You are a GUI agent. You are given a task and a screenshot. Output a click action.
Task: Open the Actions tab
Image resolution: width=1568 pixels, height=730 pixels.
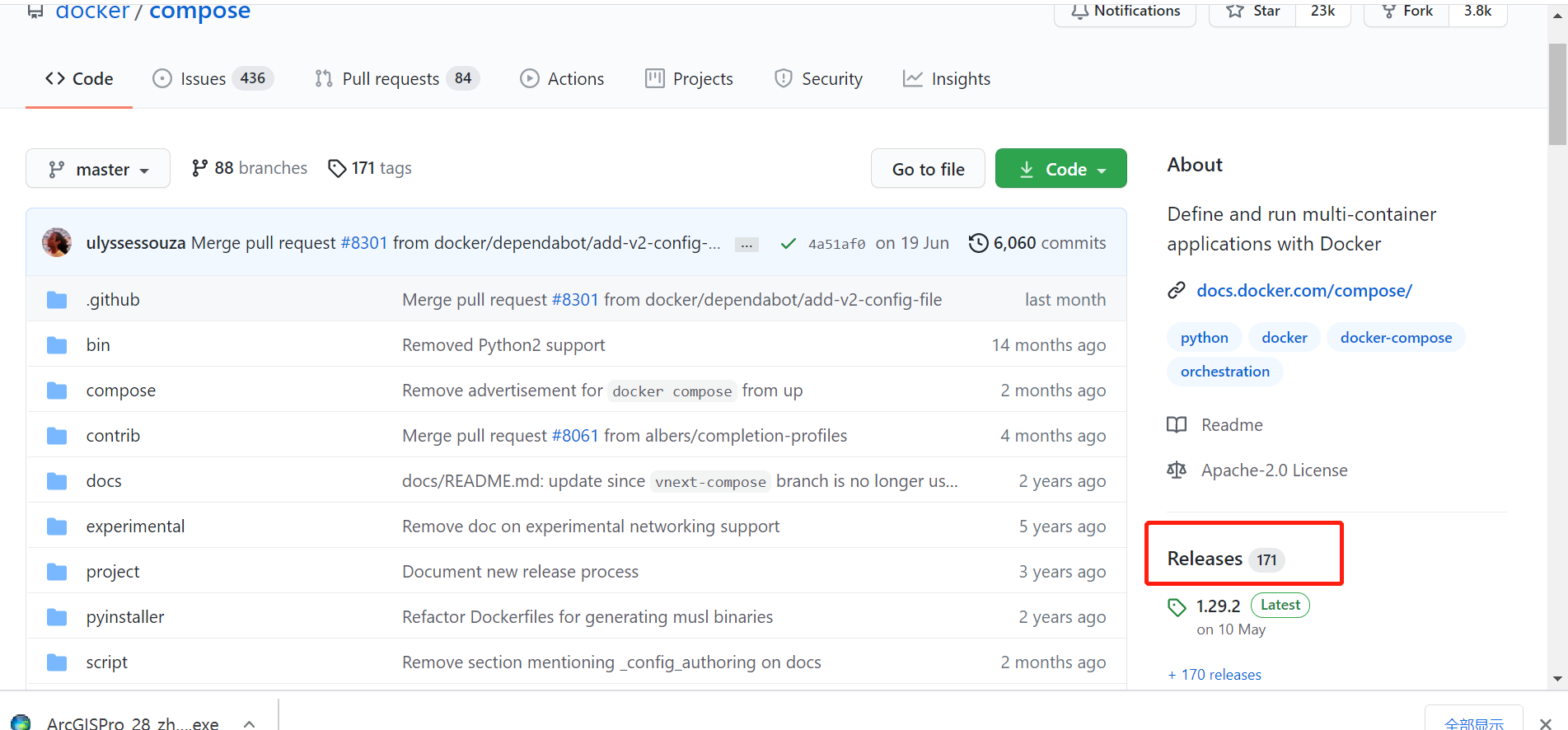[562, 79]
